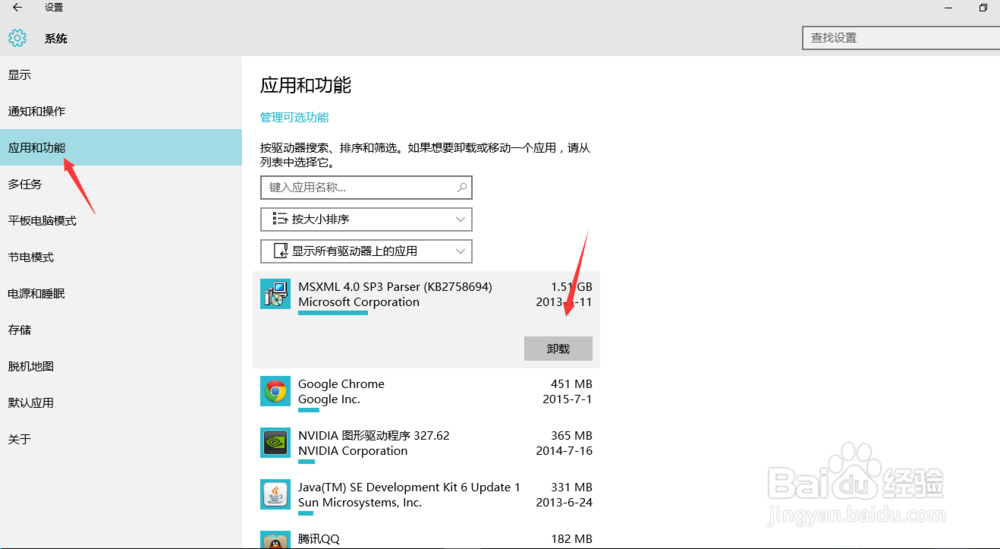
Task: Select 通知和操作 in the sidebar
Action: pyautogui.click(x=121, y=111)
